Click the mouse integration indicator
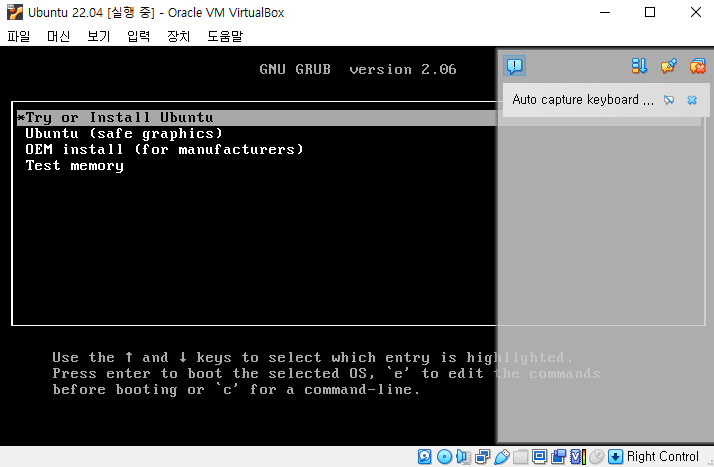Viewport: 714px width, 467px height. coord(597,457)
